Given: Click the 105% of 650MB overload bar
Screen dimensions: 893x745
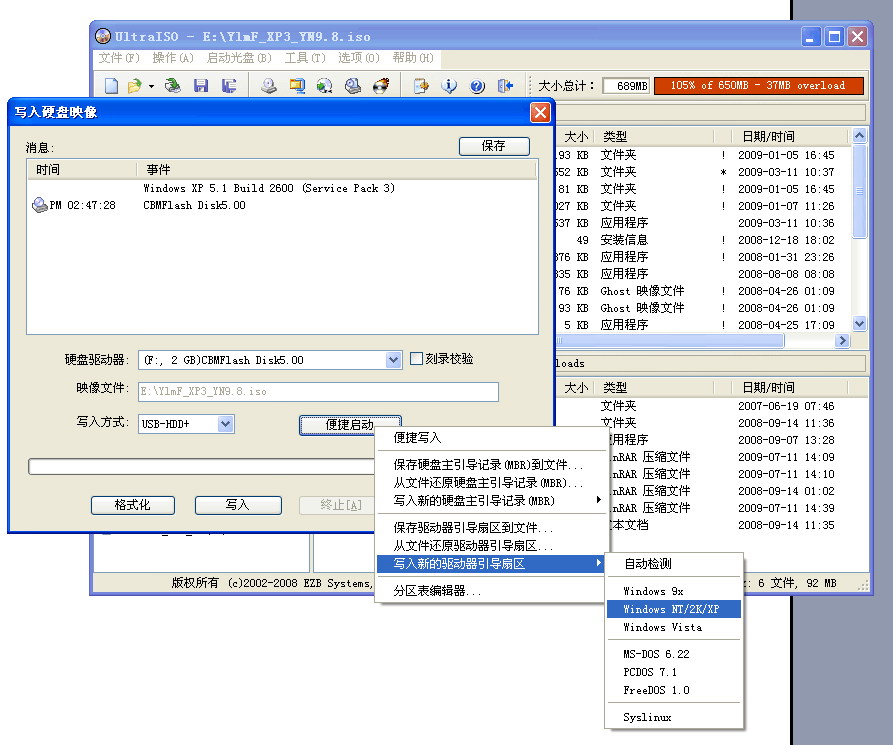Looking at the screenshot, I should (759, 86).
